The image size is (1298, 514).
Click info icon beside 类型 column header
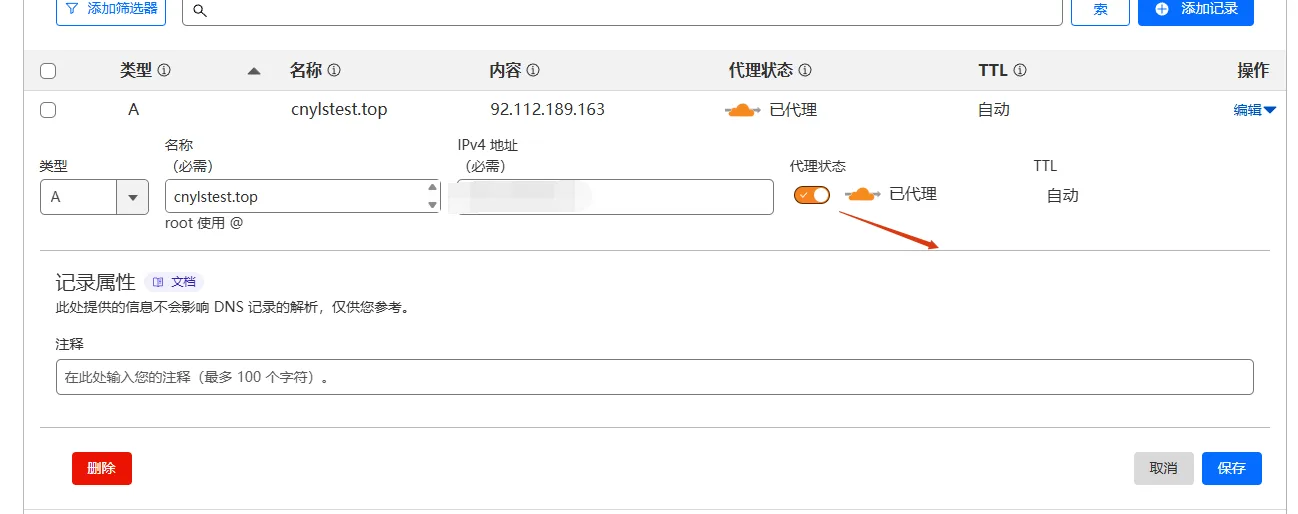tap(164, 71)
